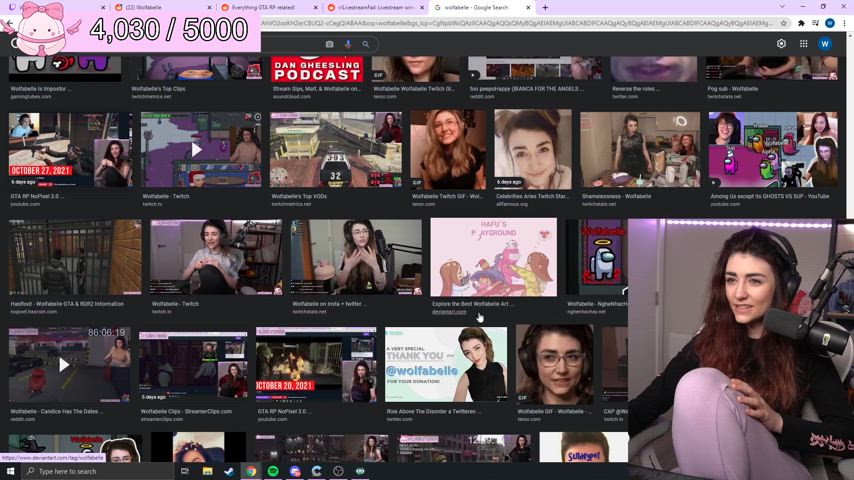
Task: Click the 'Pog sub - Wolfabelle' result title
Action: (733, 89)
